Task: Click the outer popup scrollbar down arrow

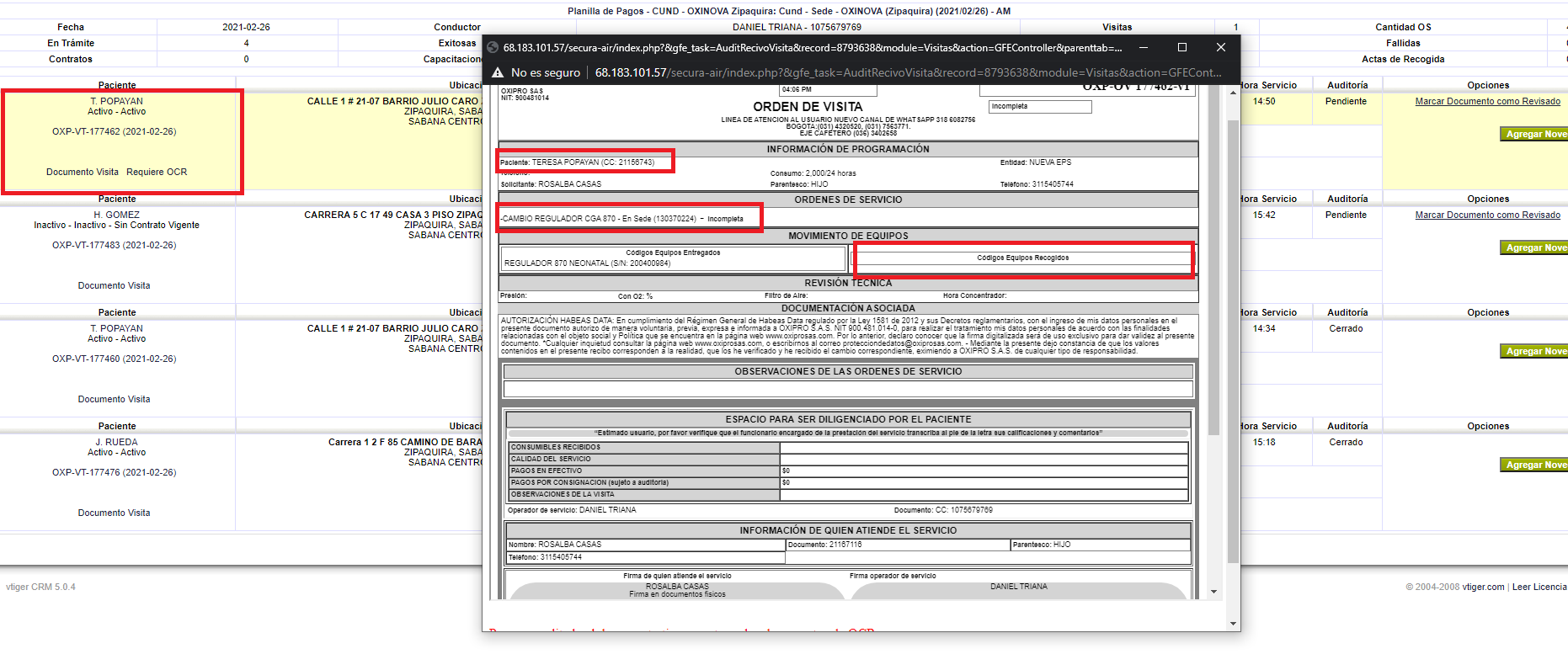Action: point(1234,624)
